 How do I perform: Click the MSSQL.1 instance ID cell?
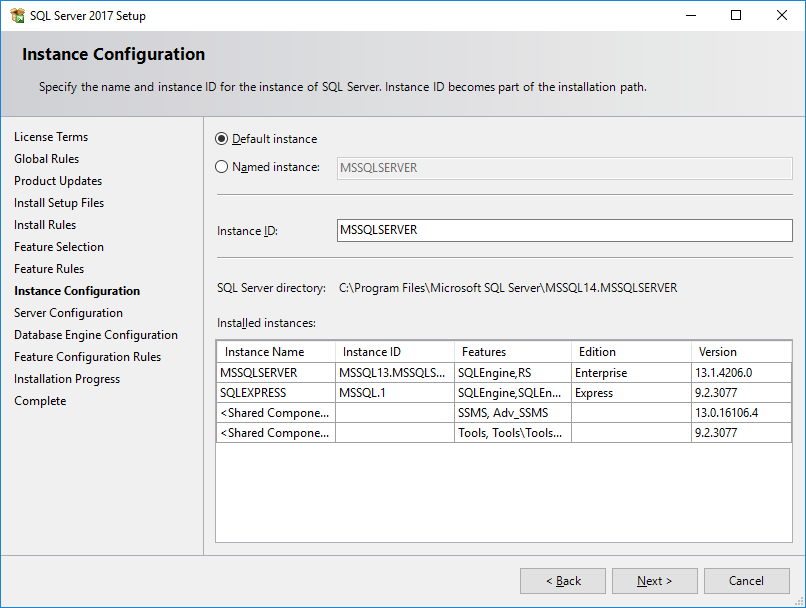click(395, 393)
